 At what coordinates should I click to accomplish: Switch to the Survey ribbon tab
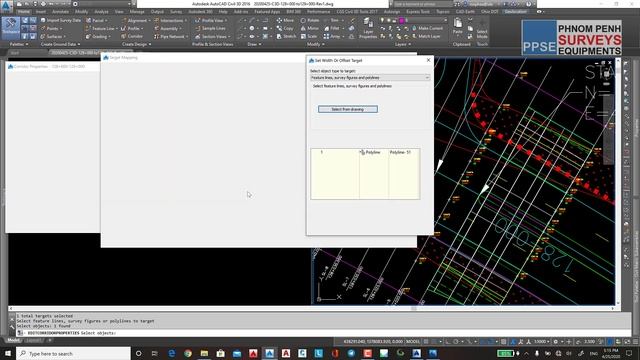tap(176, 12)
